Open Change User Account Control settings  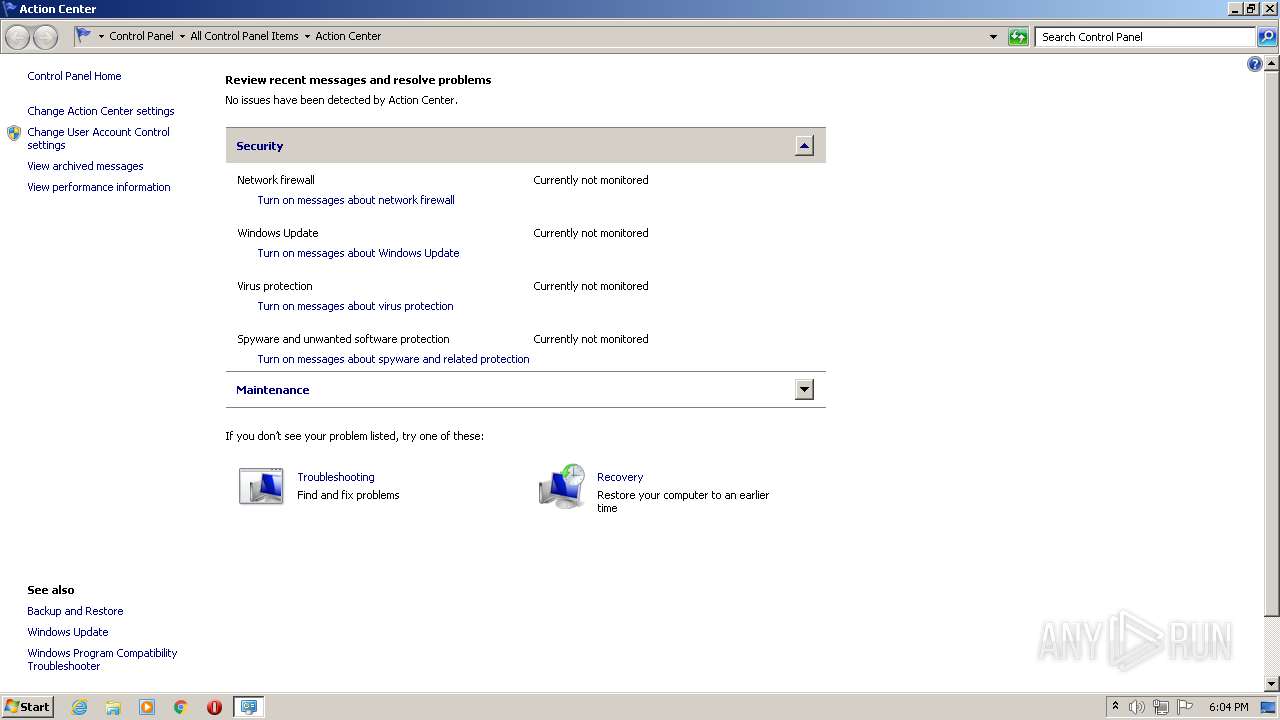tap(98, 138)
